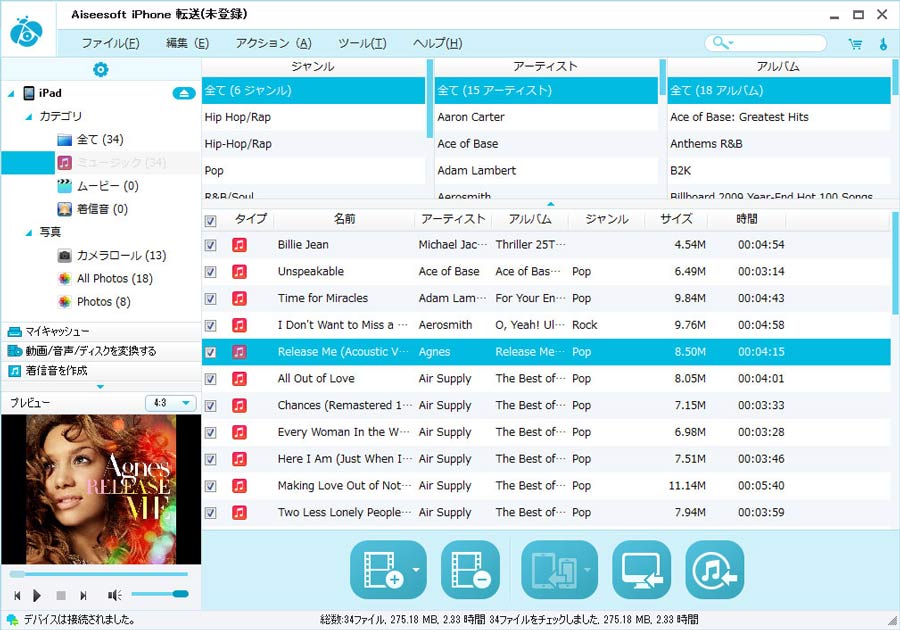The height and width of the screenshot is (630, 900).
Task: Uncheck the All Out of Love checkbox
Action: (x=210, y=379)
